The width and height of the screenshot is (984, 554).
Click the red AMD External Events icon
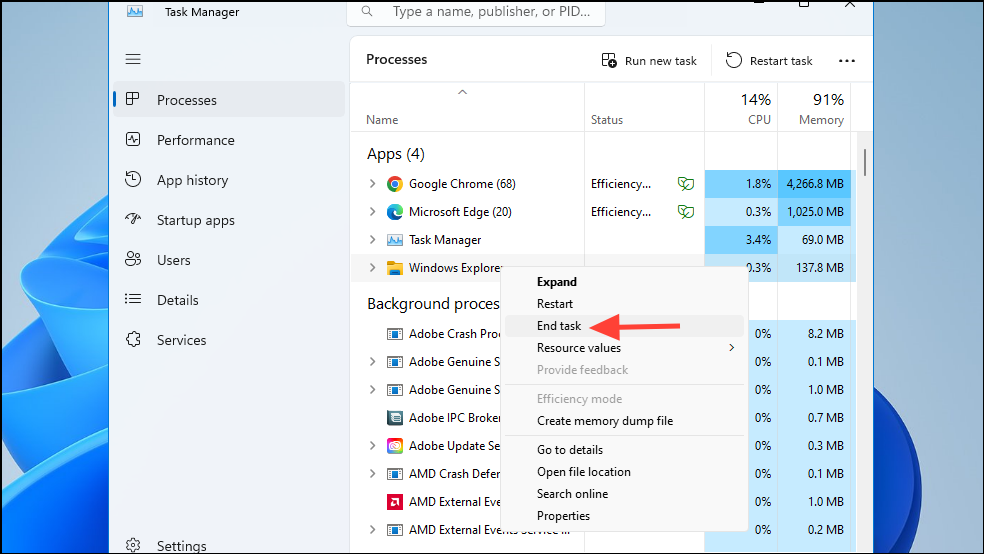coord(395,502)
